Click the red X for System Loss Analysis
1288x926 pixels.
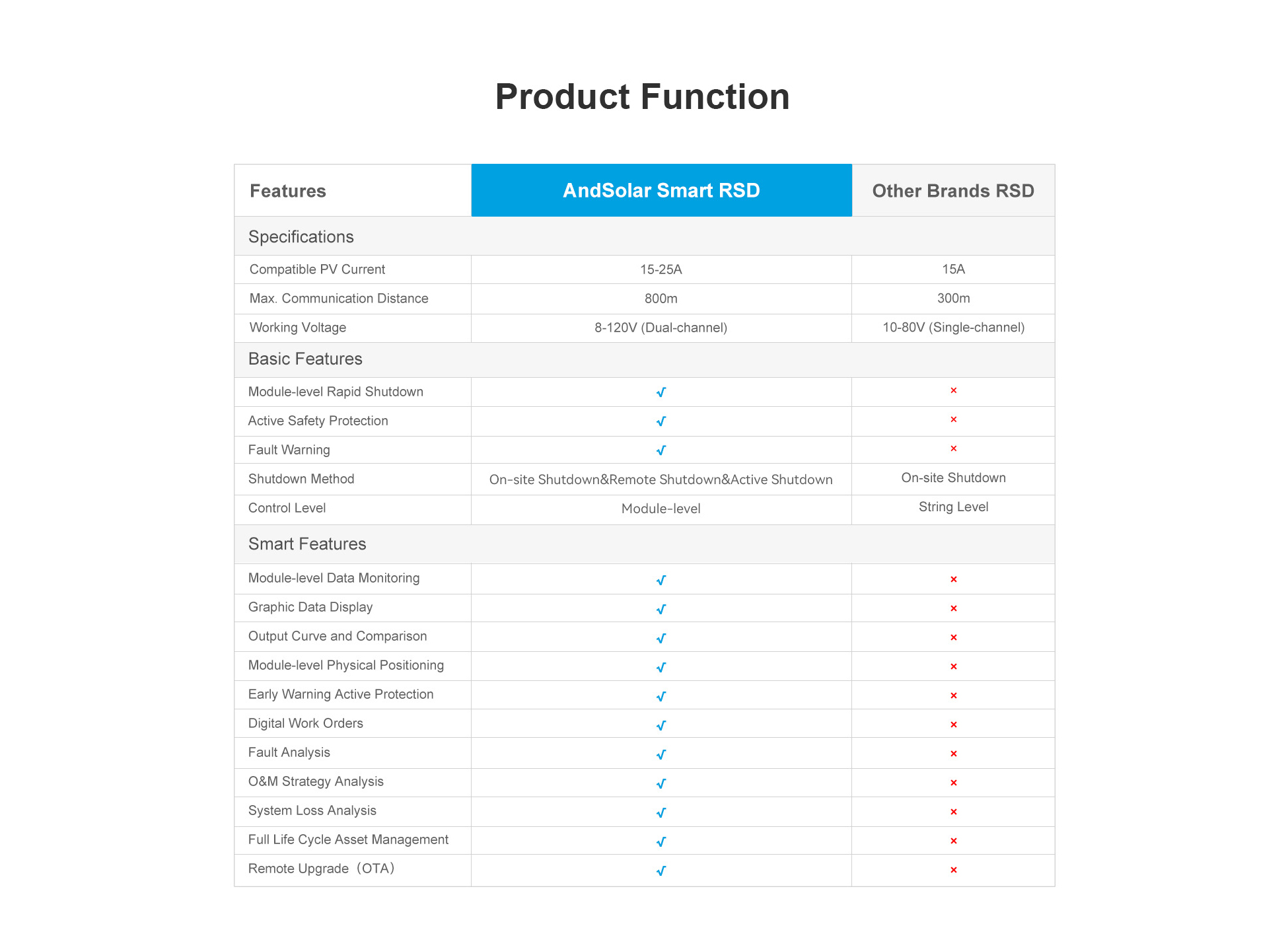(953, 812)
